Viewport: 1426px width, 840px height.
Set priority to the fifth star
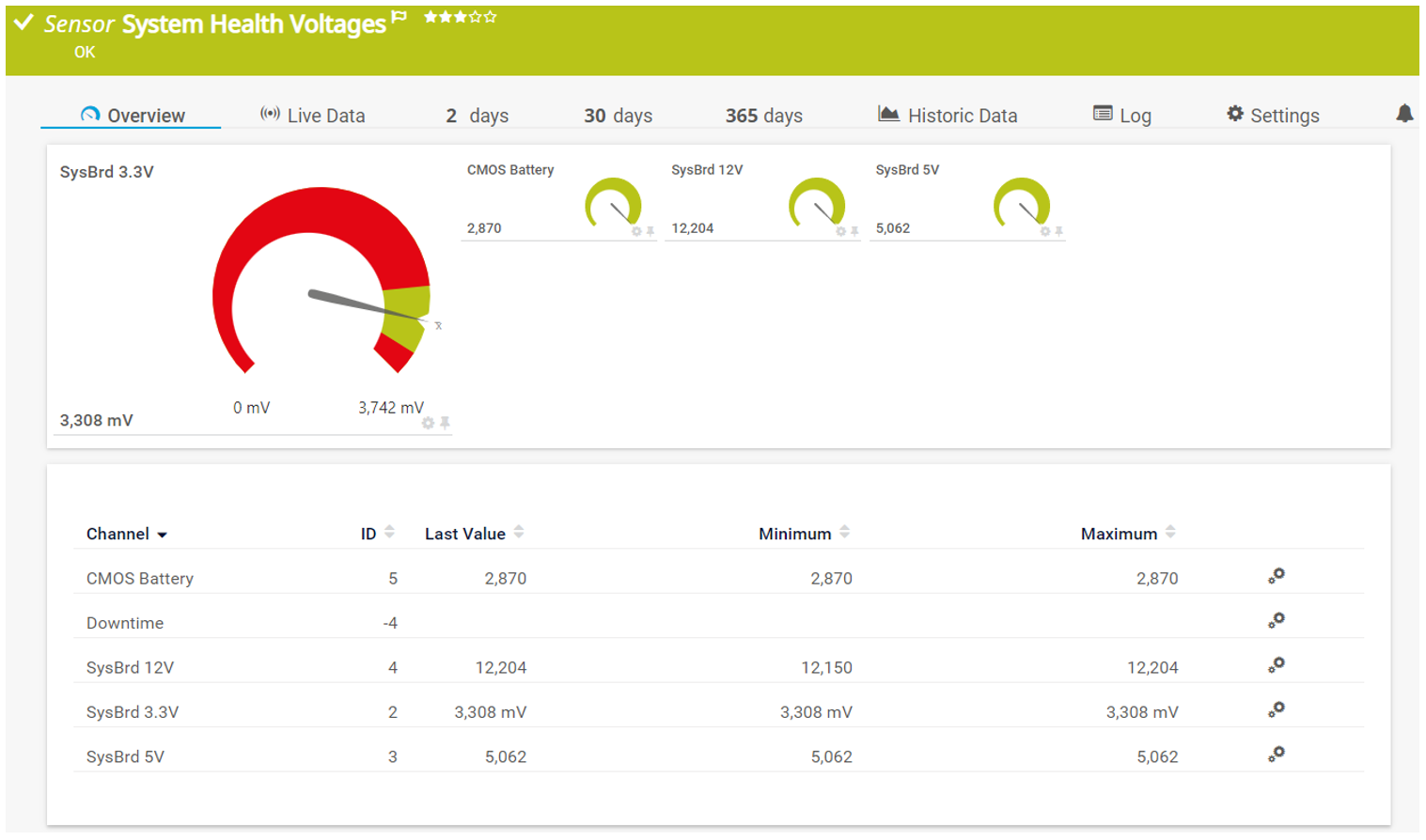click(490, 17)
